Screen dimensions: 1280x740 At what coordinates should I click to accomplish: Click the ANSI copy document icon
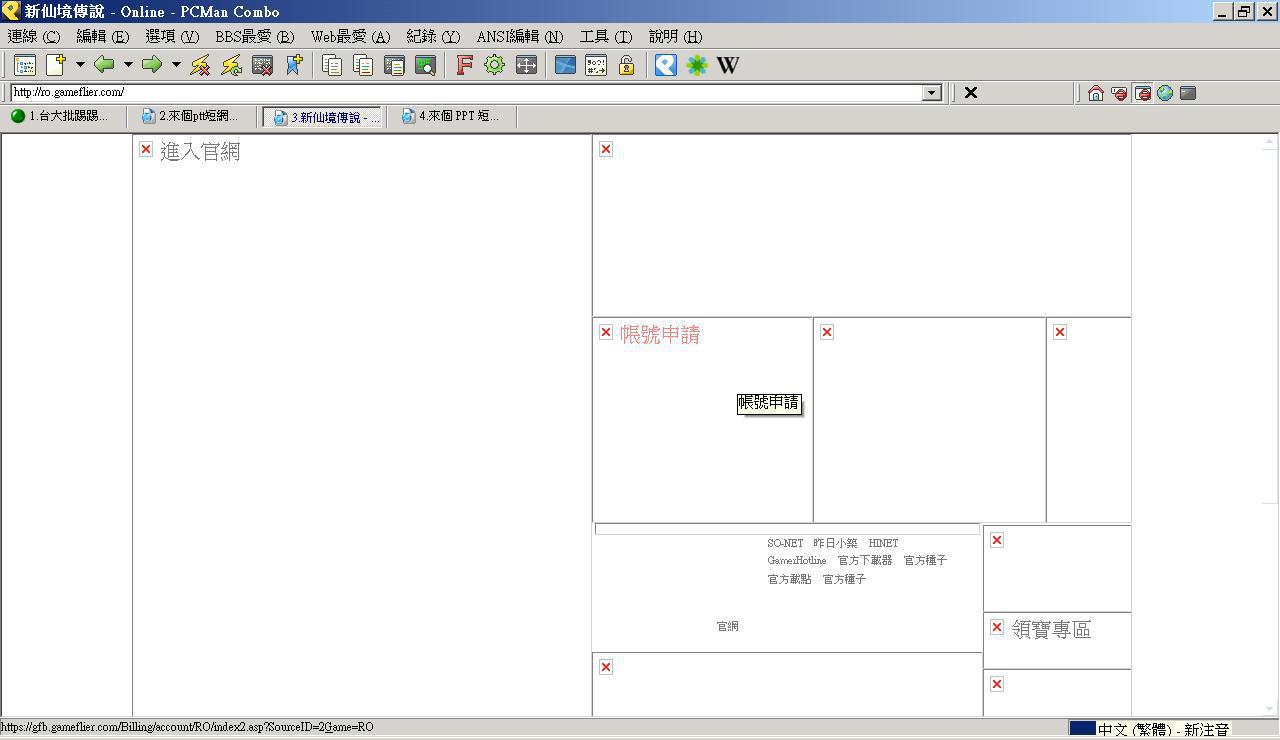point(394,65)
